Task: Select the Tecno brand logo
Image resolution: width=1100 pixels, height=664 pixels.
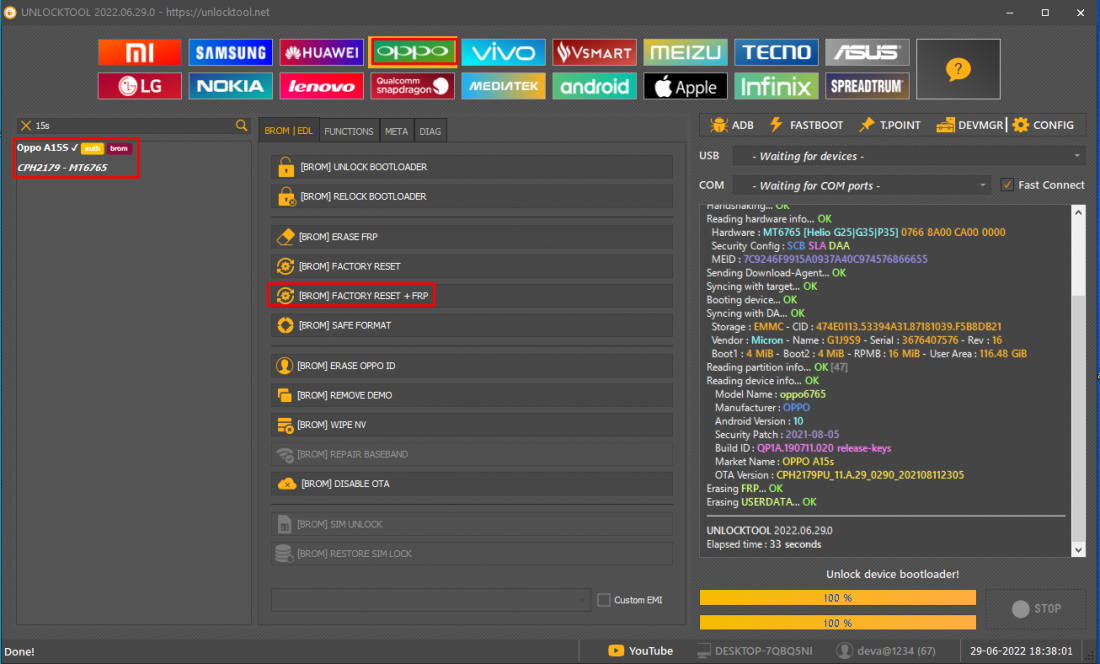Action: pyautogui.click(x=776, y=53)
